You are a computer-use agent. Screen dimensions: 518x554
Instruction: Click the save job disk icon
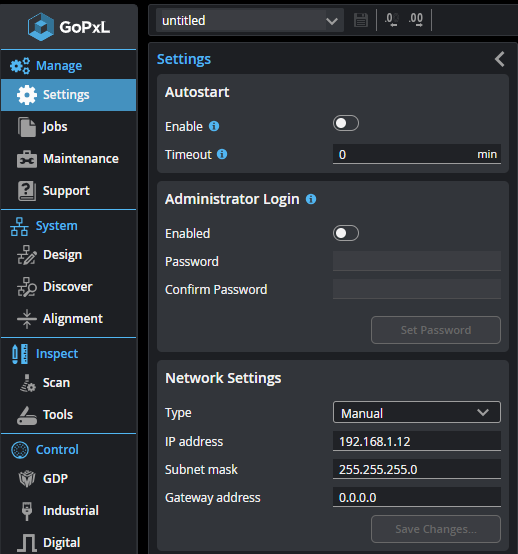click(x=360, y=20)
